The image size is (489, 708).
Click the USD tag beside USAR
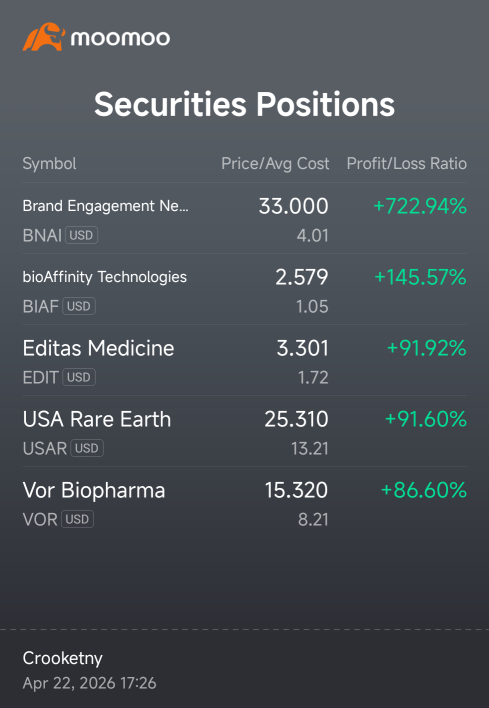click(x=87, y=448)
